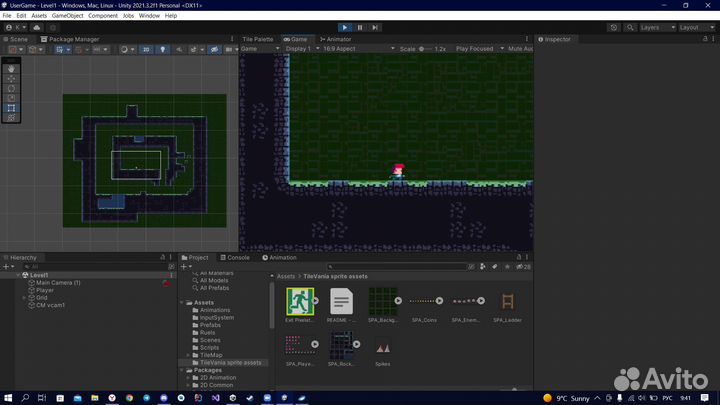Select the Exit Pixelart asset thumbnail

pos(300,301)
